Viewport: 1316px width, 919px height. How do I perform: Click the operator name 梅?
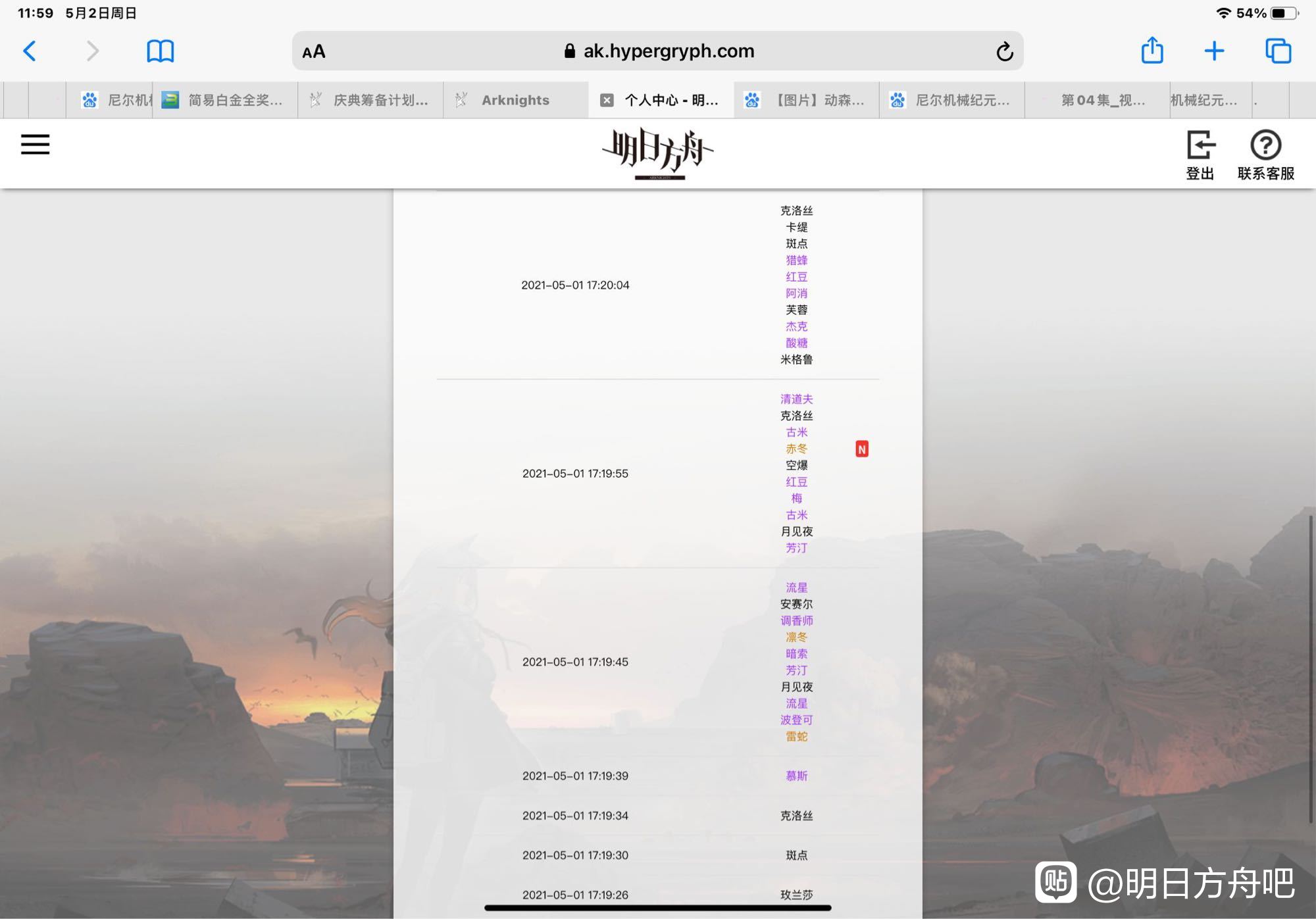pos(796,498)
